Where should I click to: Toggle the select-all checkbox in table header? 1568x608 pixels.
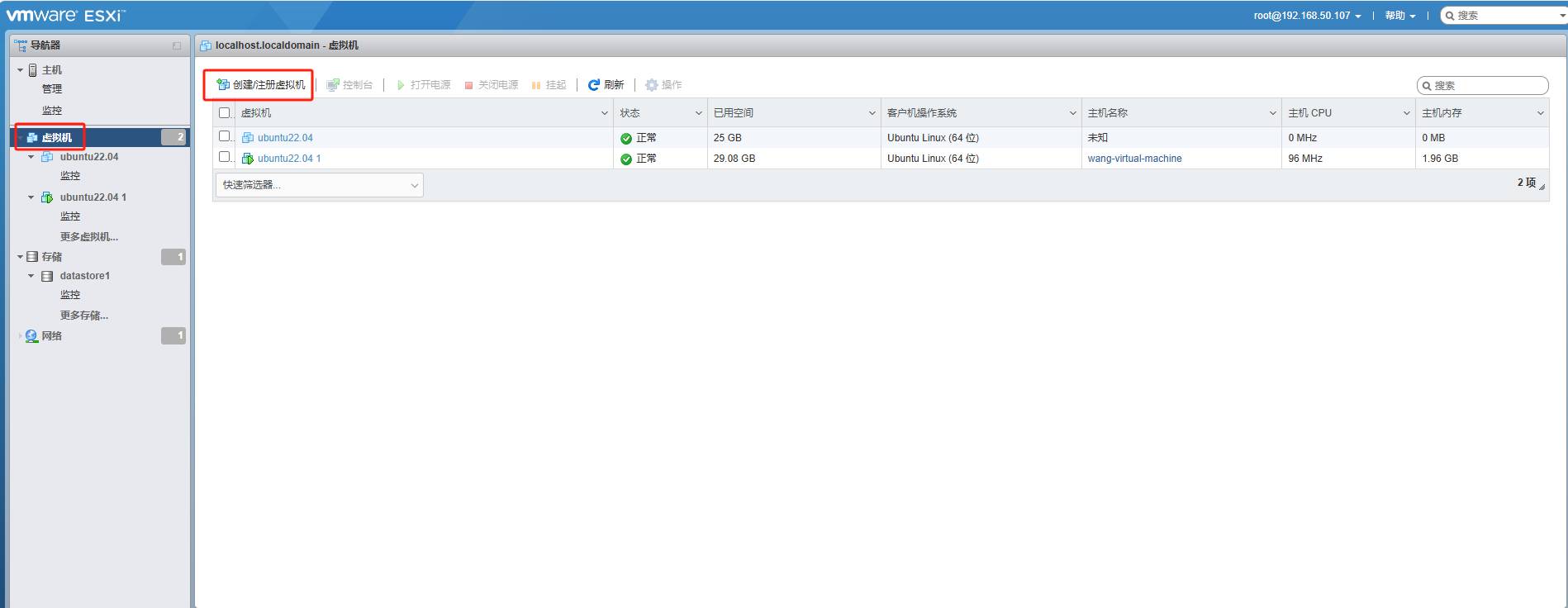(x=224, y=113)
